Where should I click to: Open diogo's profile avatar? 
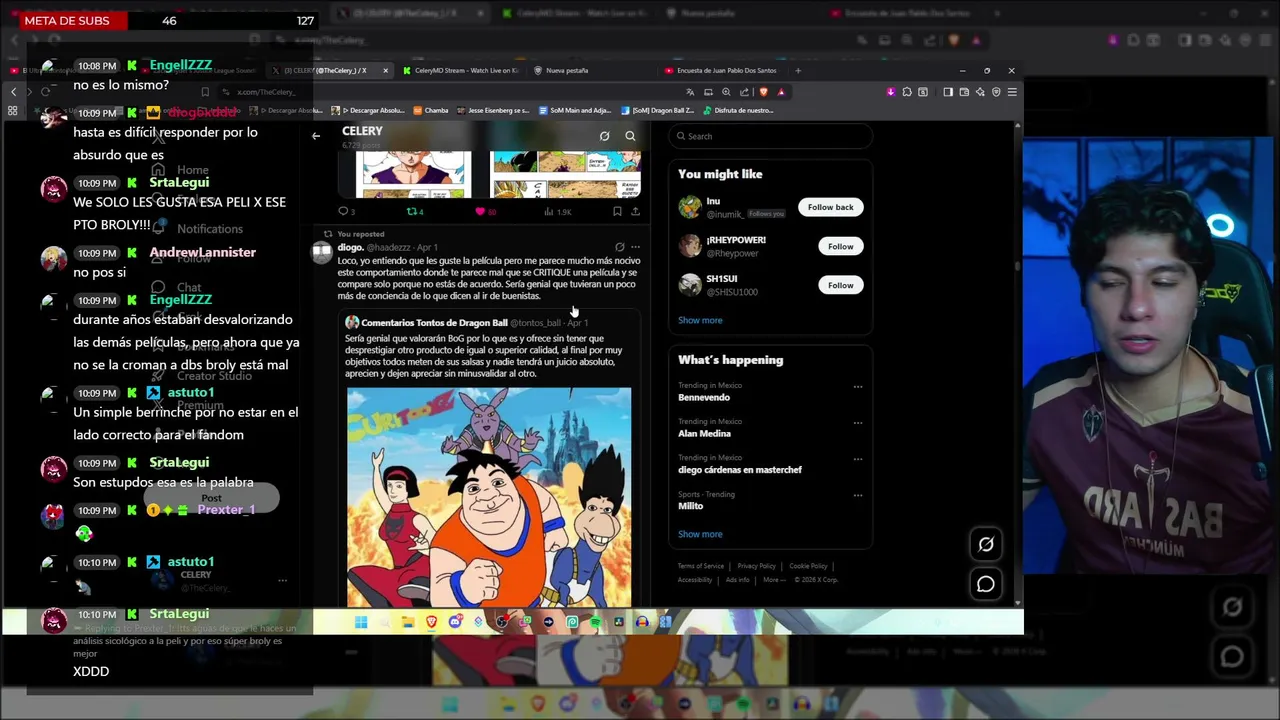(x=322, y=252)
